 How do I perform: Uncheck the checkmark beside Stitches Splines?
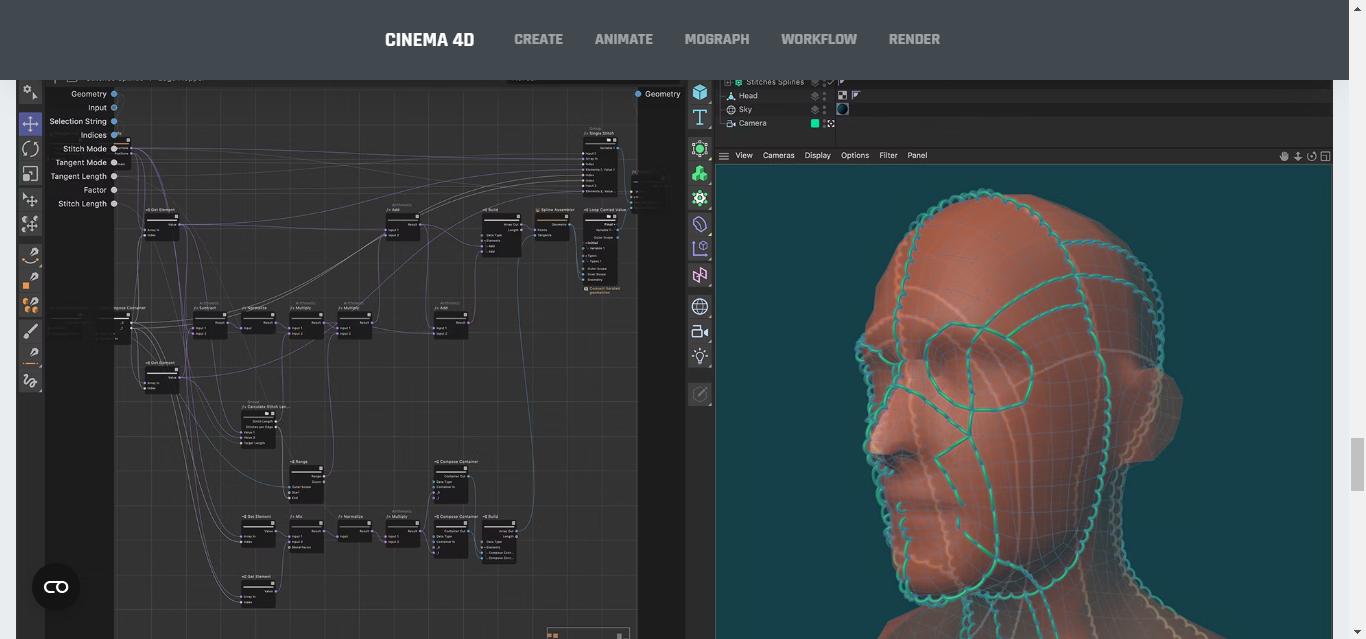pos(831,82)
